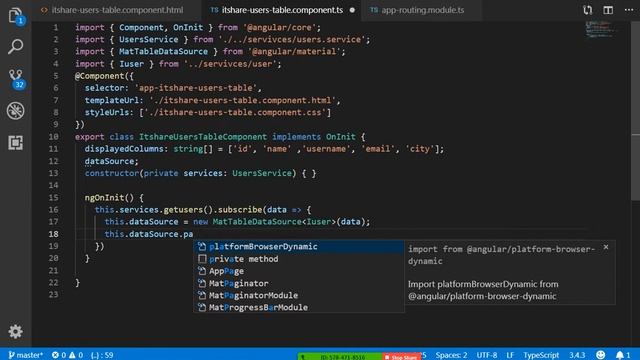
Task: Place cursor after 'this.dataSource.pa'
Action: 193,234
